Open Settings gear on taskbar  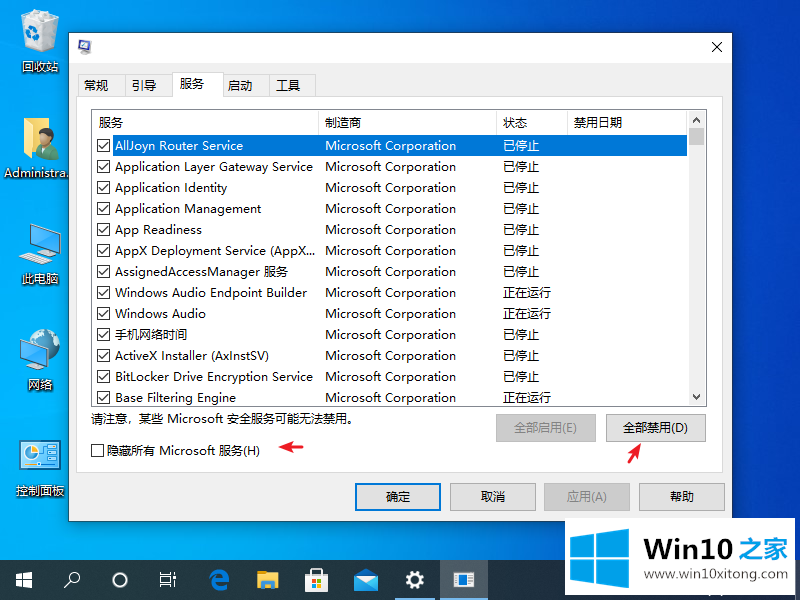point(414,580)
